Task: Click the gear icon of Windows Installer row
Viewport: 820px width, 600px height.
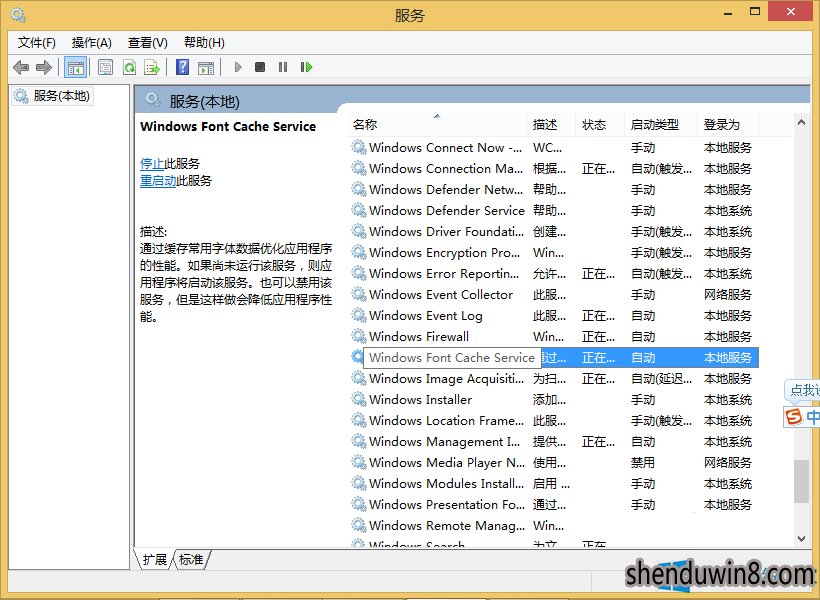Action: coord(359,399)
